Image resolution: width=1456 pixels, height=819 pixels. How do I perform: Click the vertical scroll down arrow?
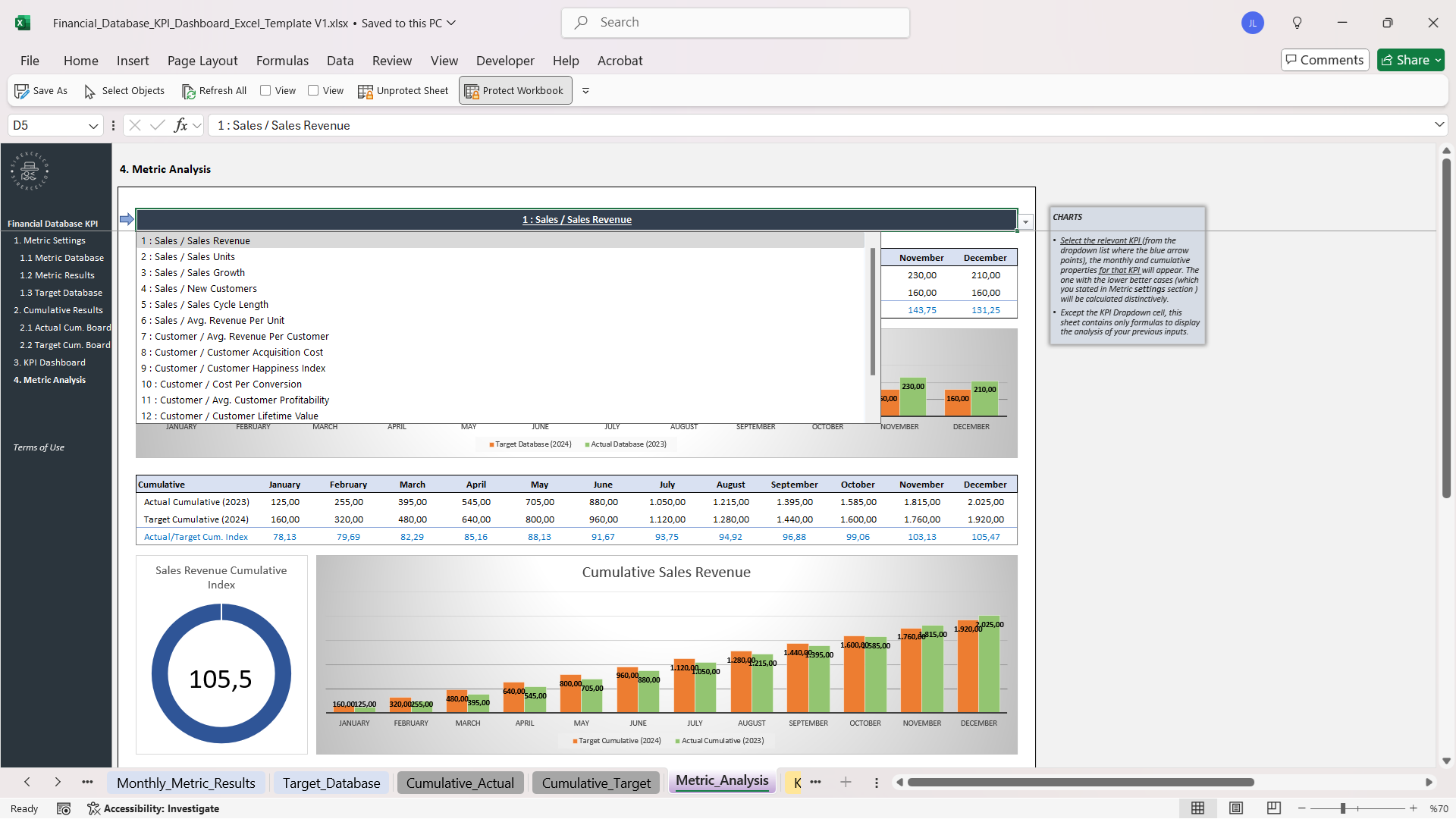click(1446, 761)
